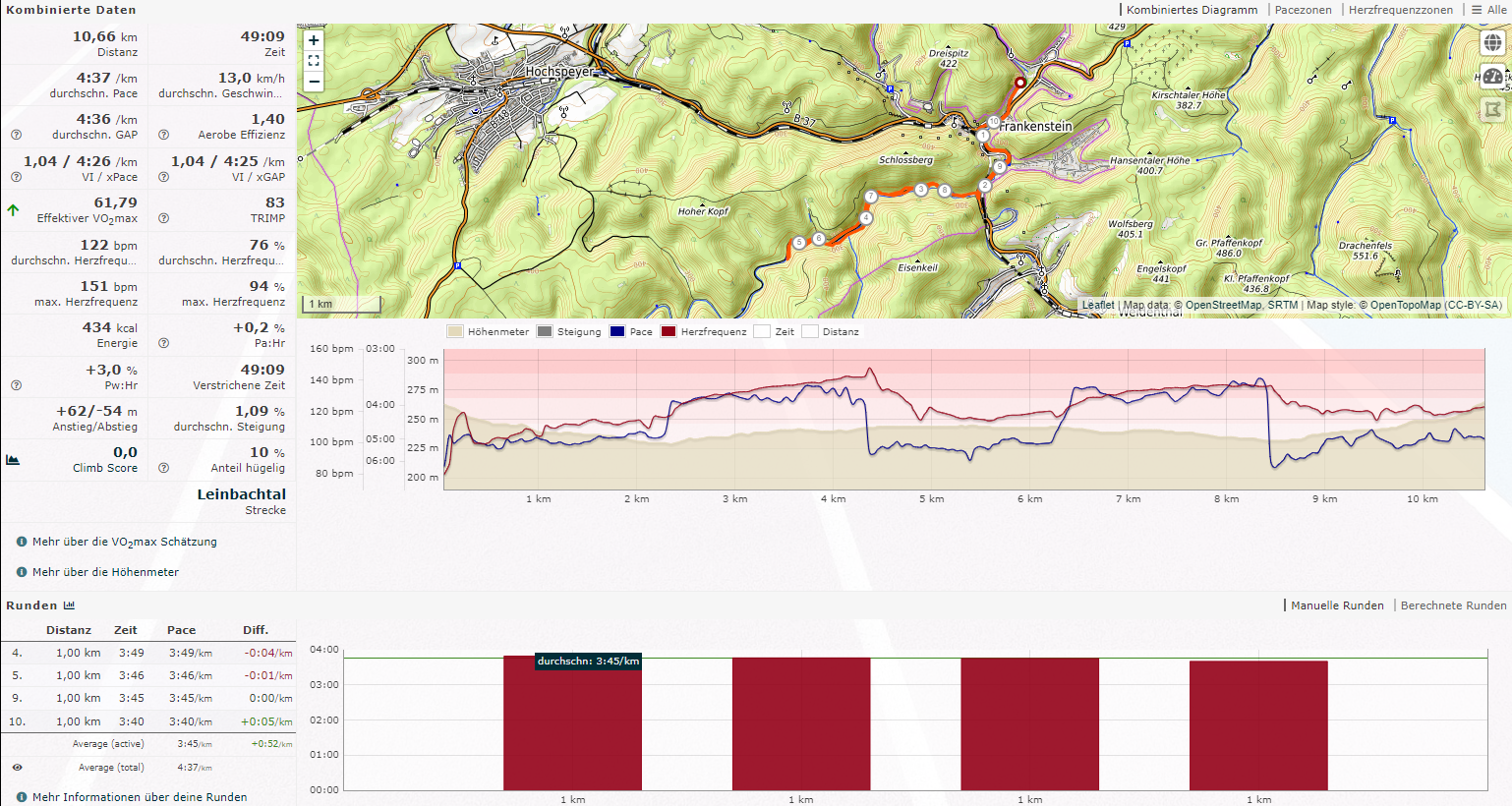Click the speedometer icon on the map

(x=1492, y=77)
